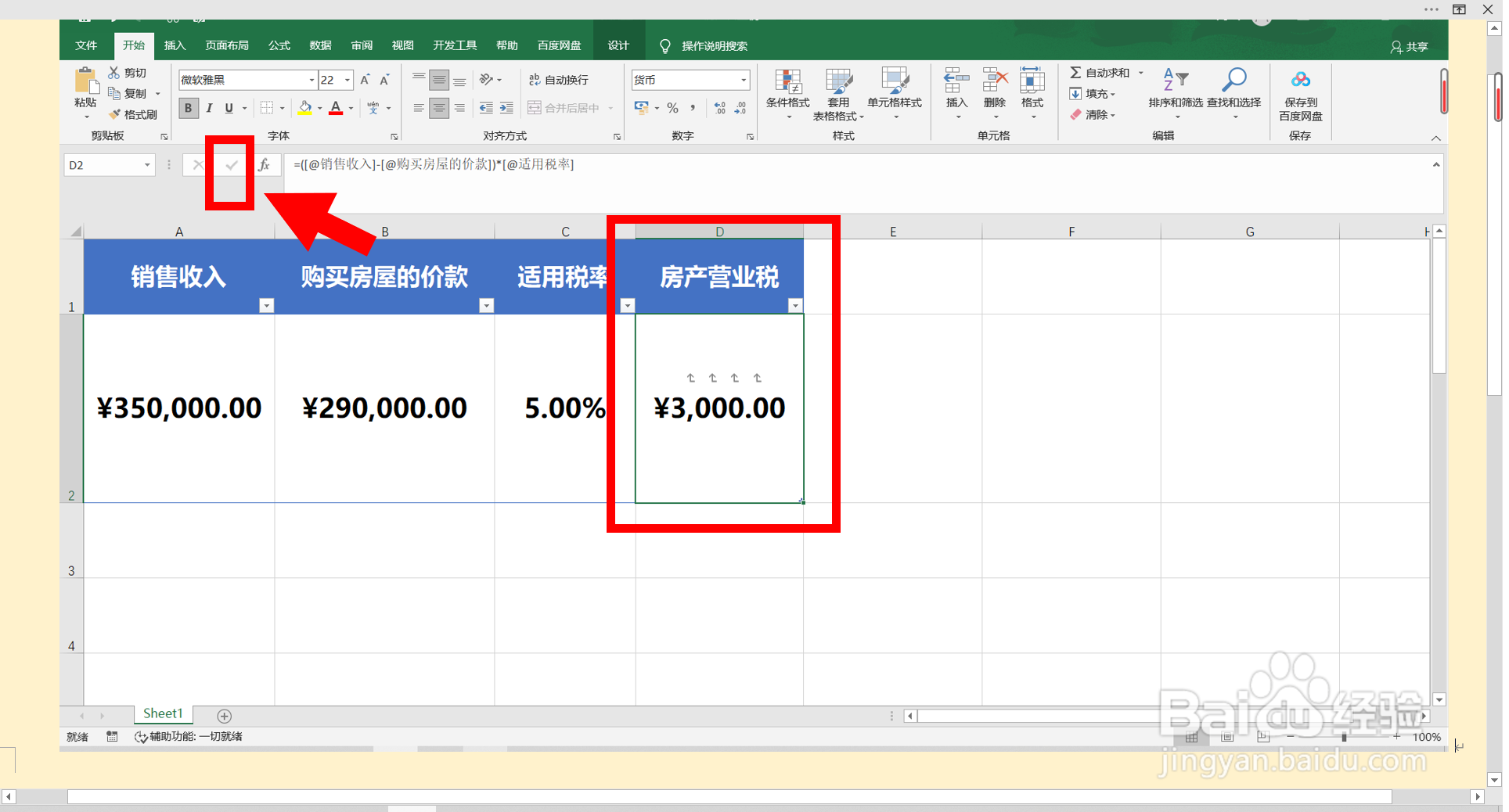Viewport: 1509px width, 812px height.
Task: Click the checkmark to confirm formula entry
Action: [231, 165]
